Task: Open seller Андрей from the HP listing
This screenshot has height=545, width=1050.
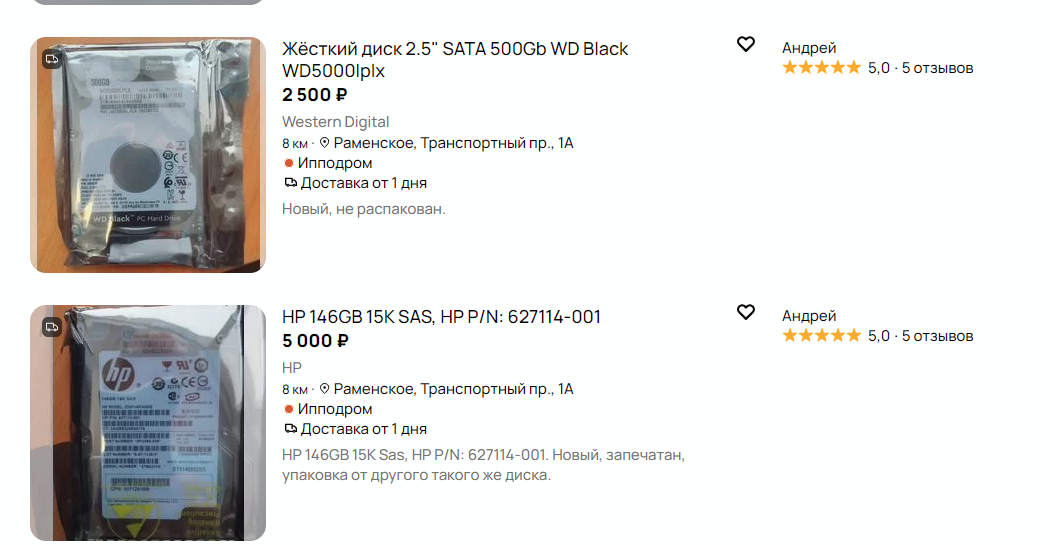Action: (809, 316)
